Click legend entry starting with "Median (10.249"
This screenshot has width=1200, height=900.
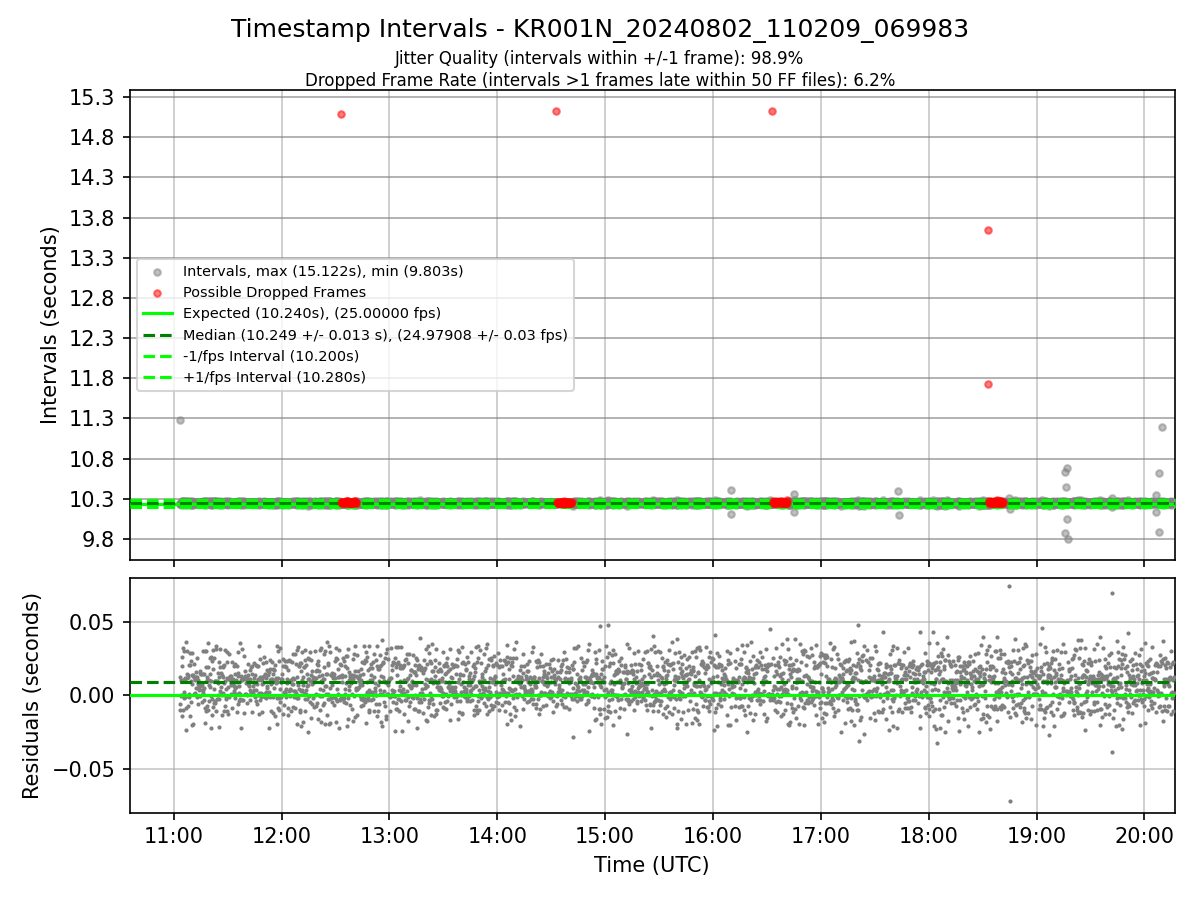click(x=375, y=335)
